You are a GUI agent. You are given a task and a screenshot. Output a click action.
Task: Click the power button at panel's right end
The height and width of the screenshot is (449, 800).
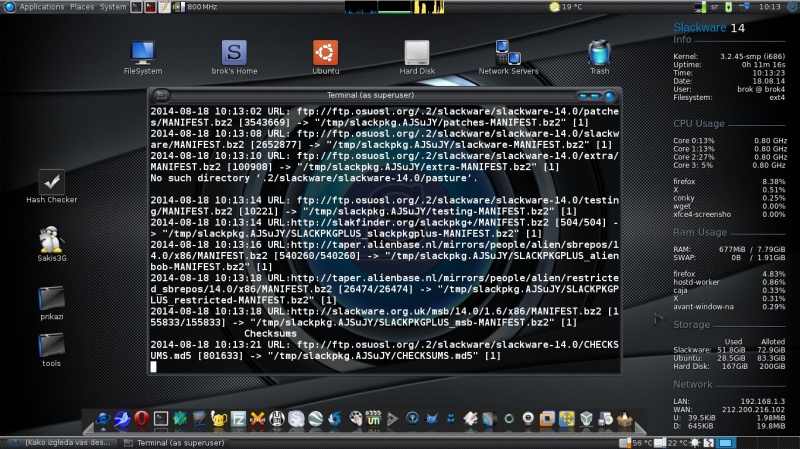coord(791,7)
